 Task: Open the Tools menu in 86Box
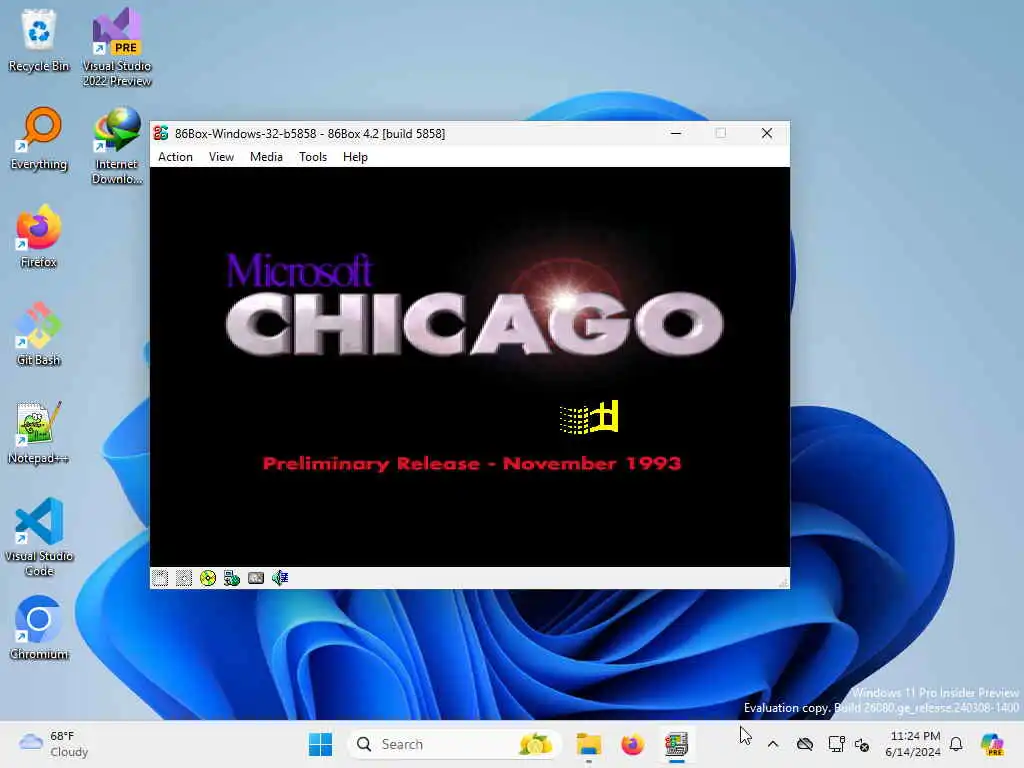coord(313,157)
